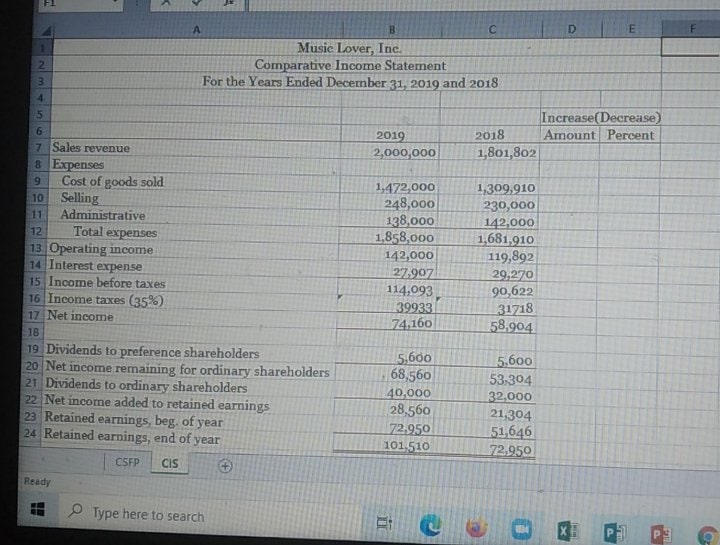720x545 pixels.
Task: Select the Sales revenue label cell
Action: [91, 148]
